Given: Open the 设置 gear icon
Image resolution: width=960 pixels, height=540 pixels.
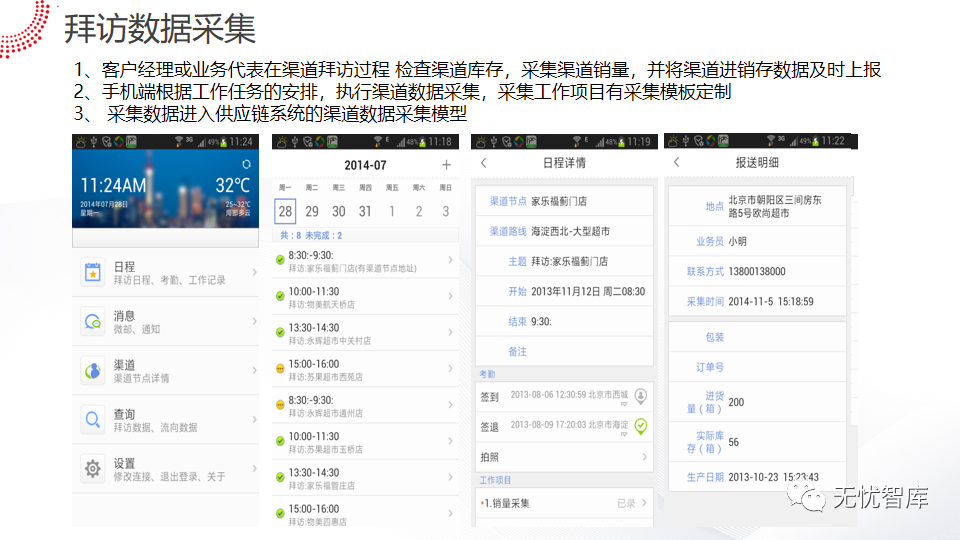Looking at the screenshot, I should coord(92,469).
